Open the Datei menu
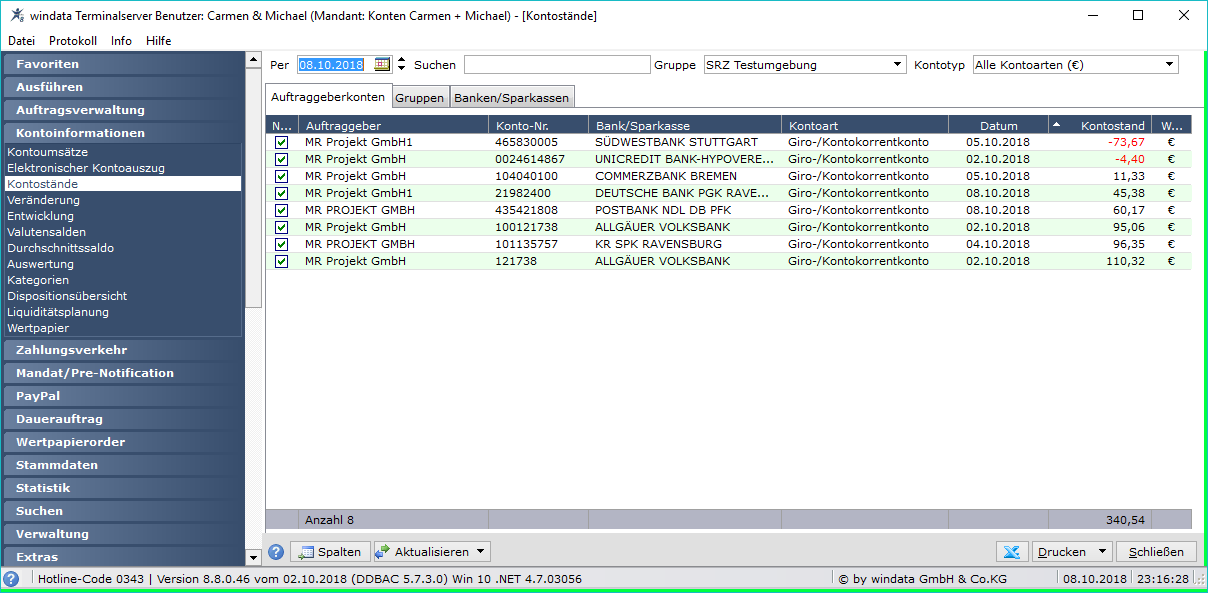Screen dimensions: 1208x593 click(21, 41)
